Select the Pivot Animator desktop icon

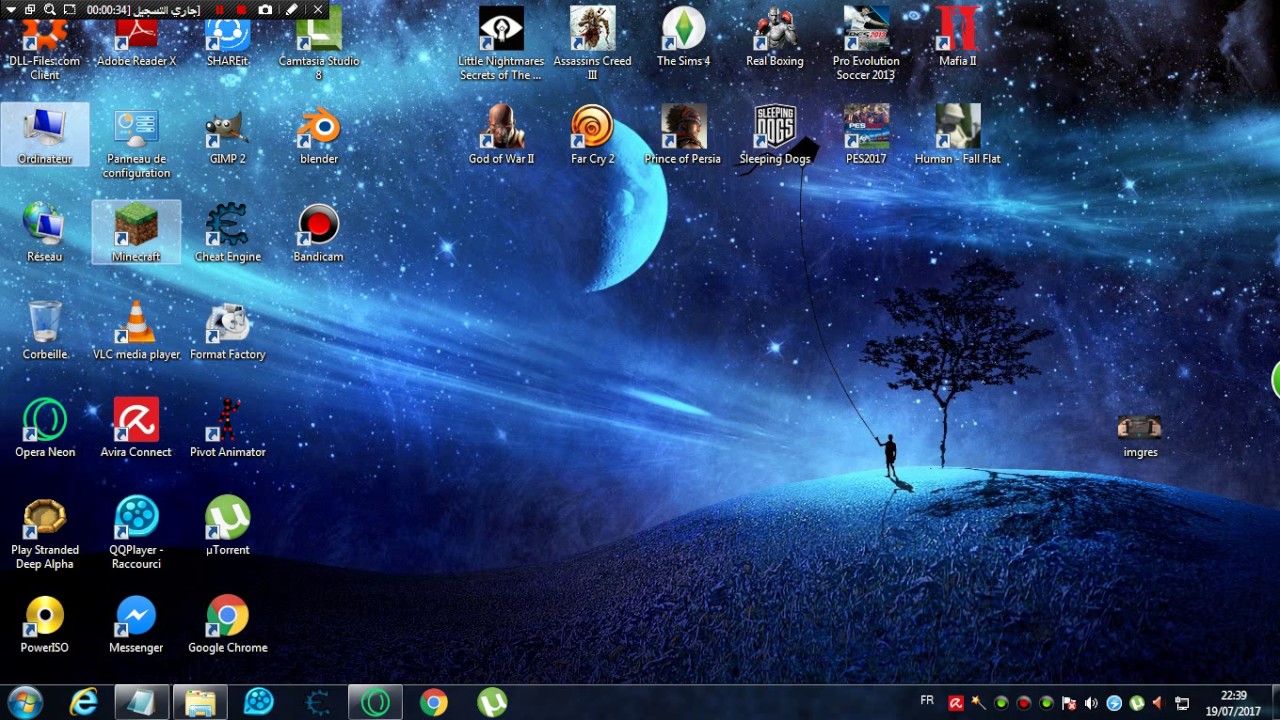(227, 428)
